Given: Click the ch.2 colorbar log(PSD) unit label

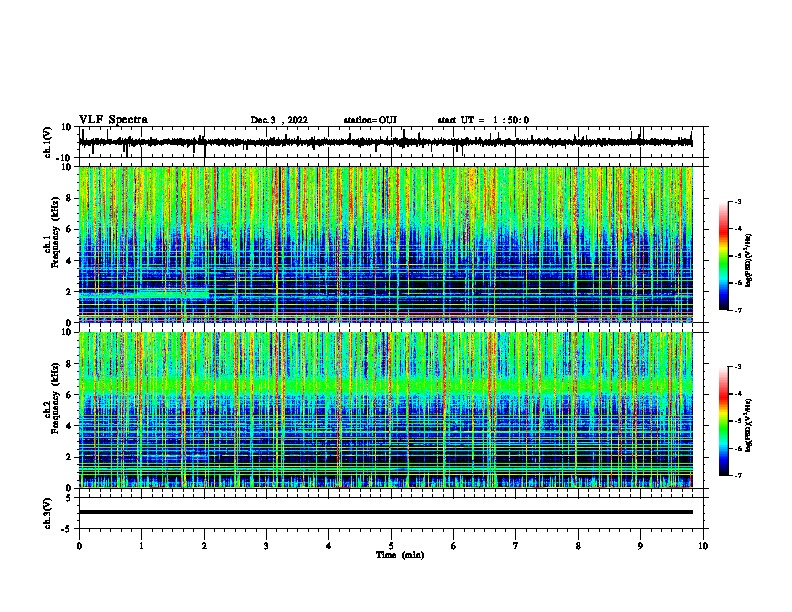Looking at the screenshot, I should (749, 425).
